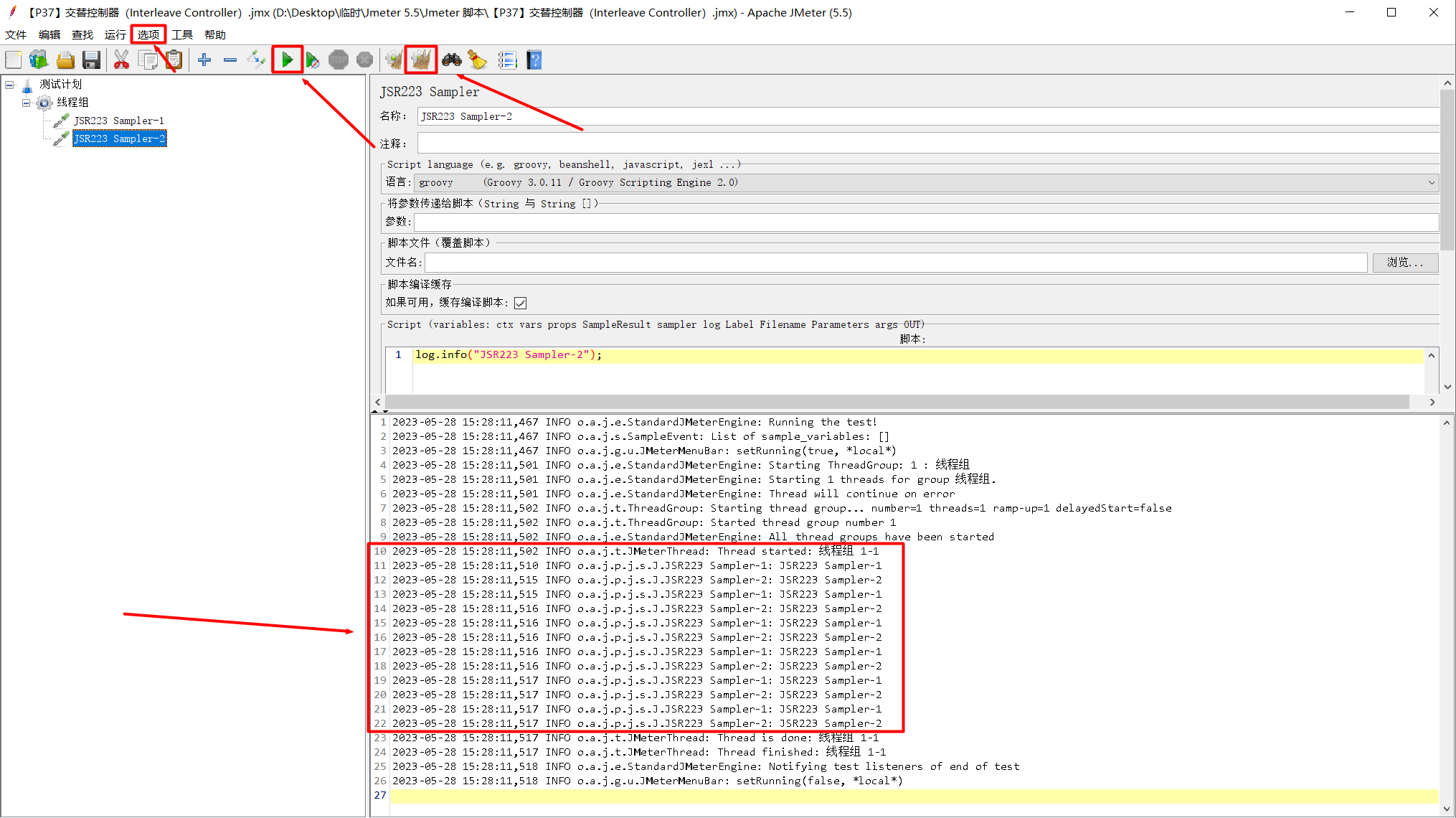This screenshot has width=1456, height=818.
Task: Open the 查找 menu
Action: click(x=82, y=34)
